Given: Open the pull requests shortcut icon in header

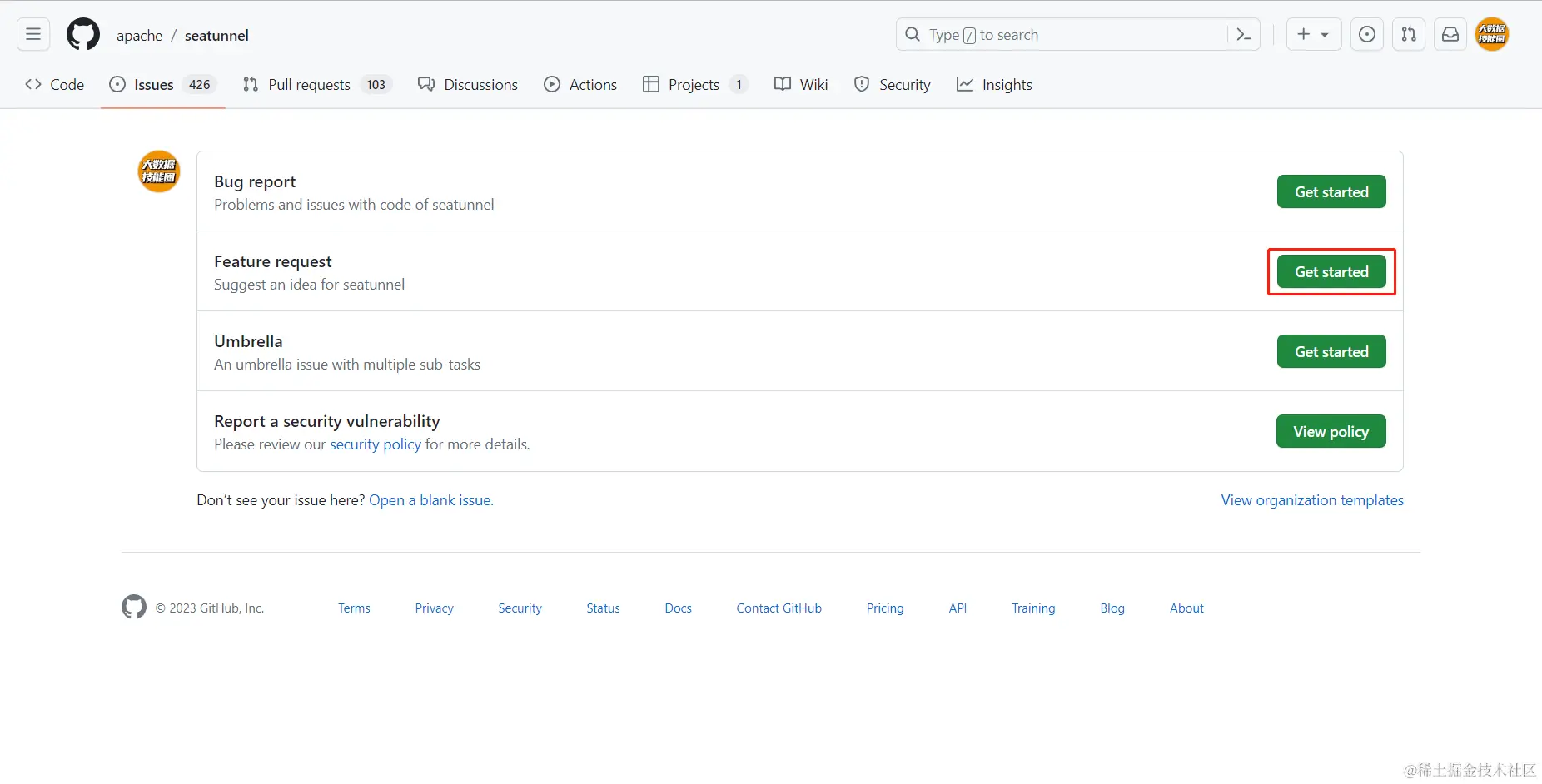Looking at the screenshot, I should click(x=1409, y=34).
